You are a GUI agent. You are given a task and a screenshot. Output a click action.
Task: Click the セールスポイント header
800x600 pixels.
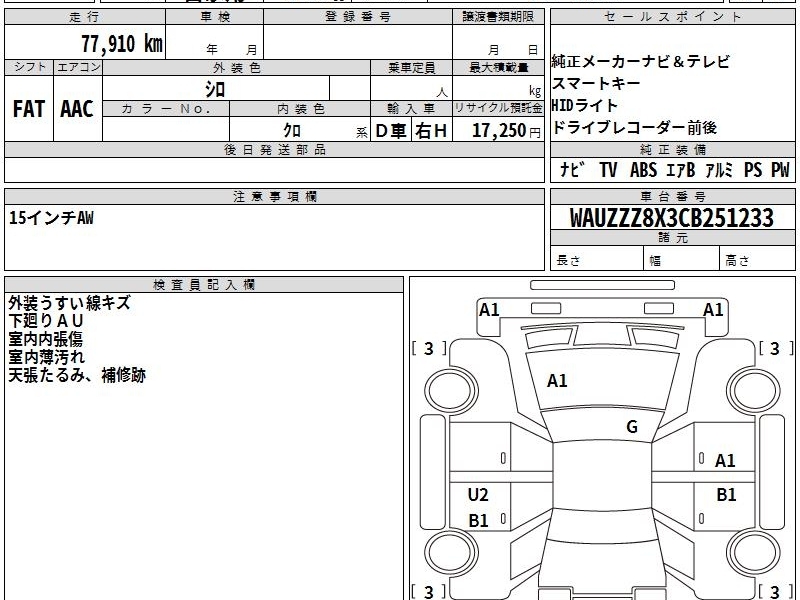click(672, 17)
